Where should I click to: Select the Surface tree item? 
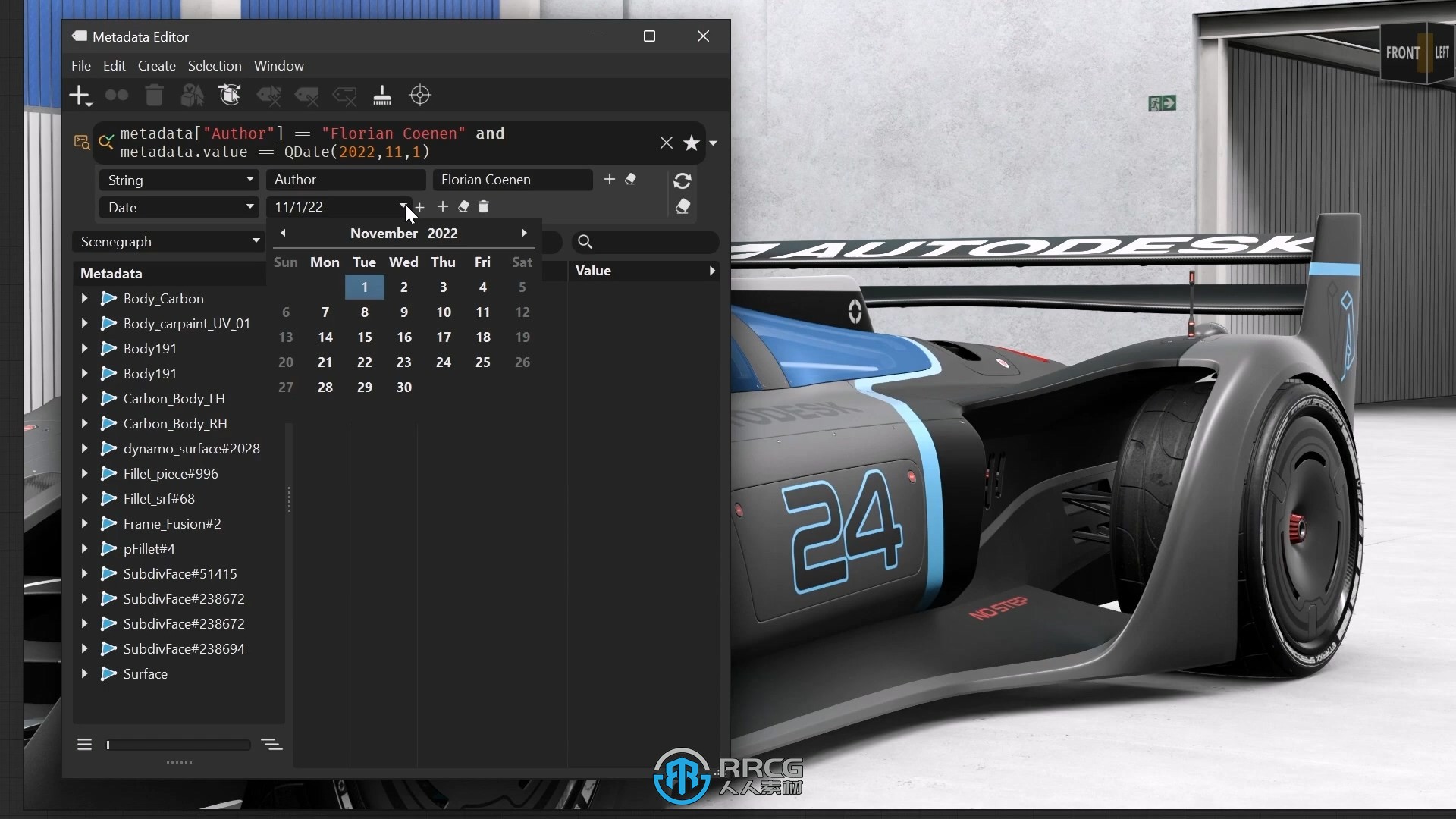point(145,673)
